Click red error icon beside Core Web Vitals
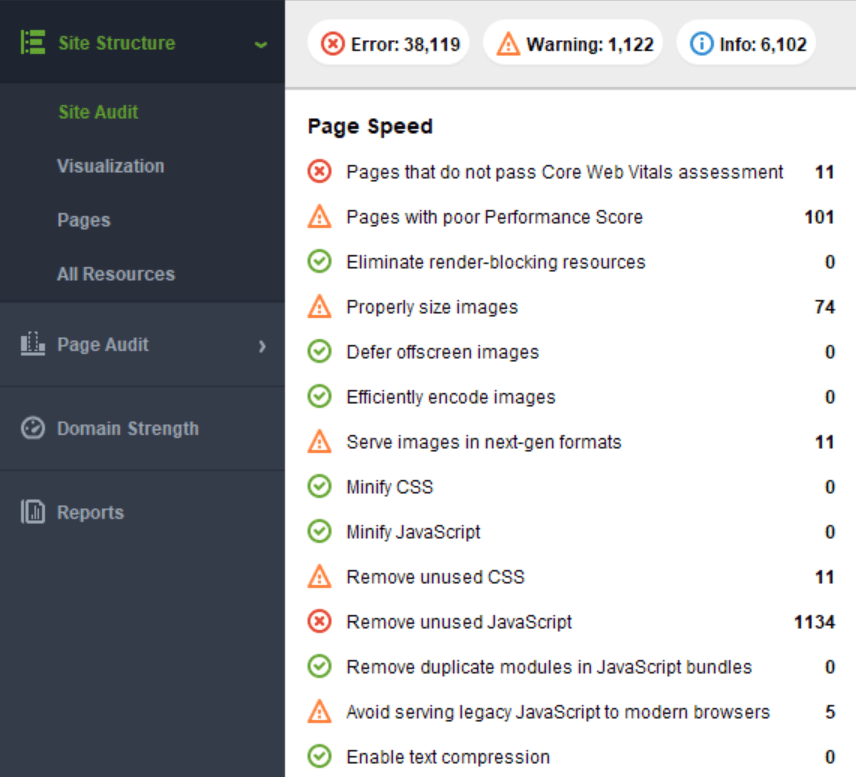The height and width of the screenshot is (777, 856). 319,172
